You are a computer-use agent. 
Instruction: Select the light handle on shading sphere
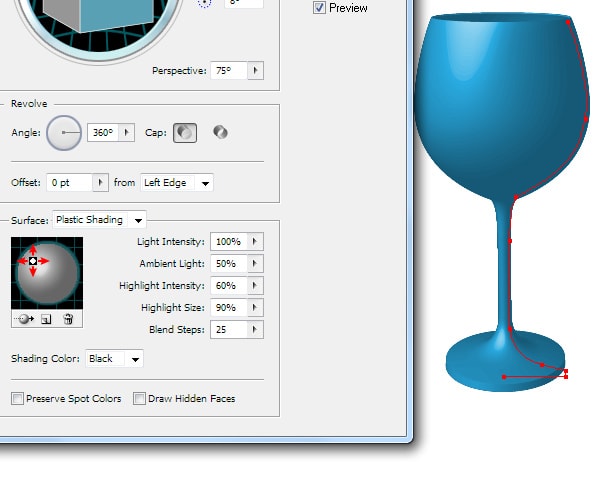(x=33, y=261)
